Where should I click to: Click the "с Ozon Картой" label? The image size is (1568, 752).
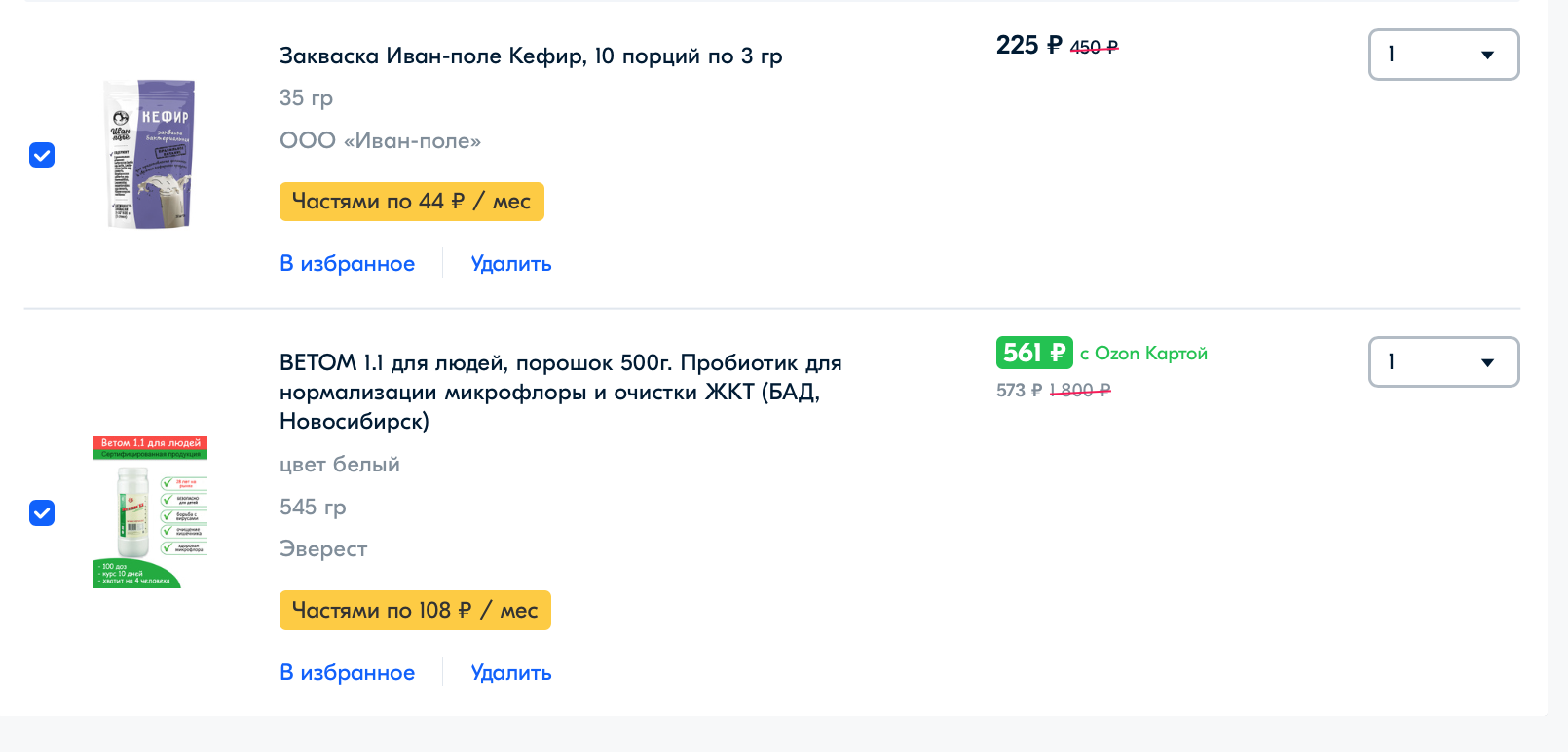coord(1143,354)
